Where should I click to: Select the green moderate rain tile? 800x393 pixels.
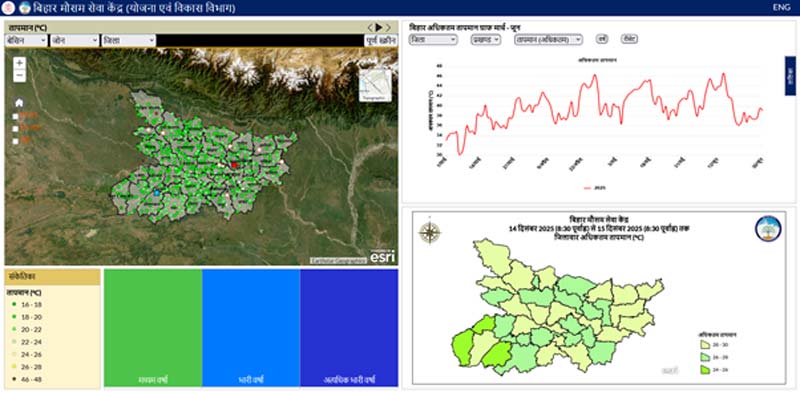[153, 328]
